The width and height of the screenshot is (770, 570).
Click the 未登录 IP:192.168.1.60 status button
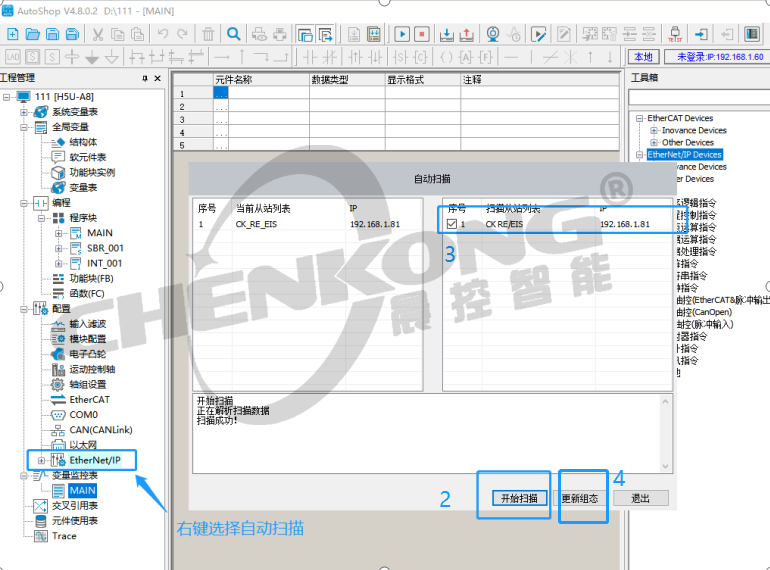[x=717, y=57]
